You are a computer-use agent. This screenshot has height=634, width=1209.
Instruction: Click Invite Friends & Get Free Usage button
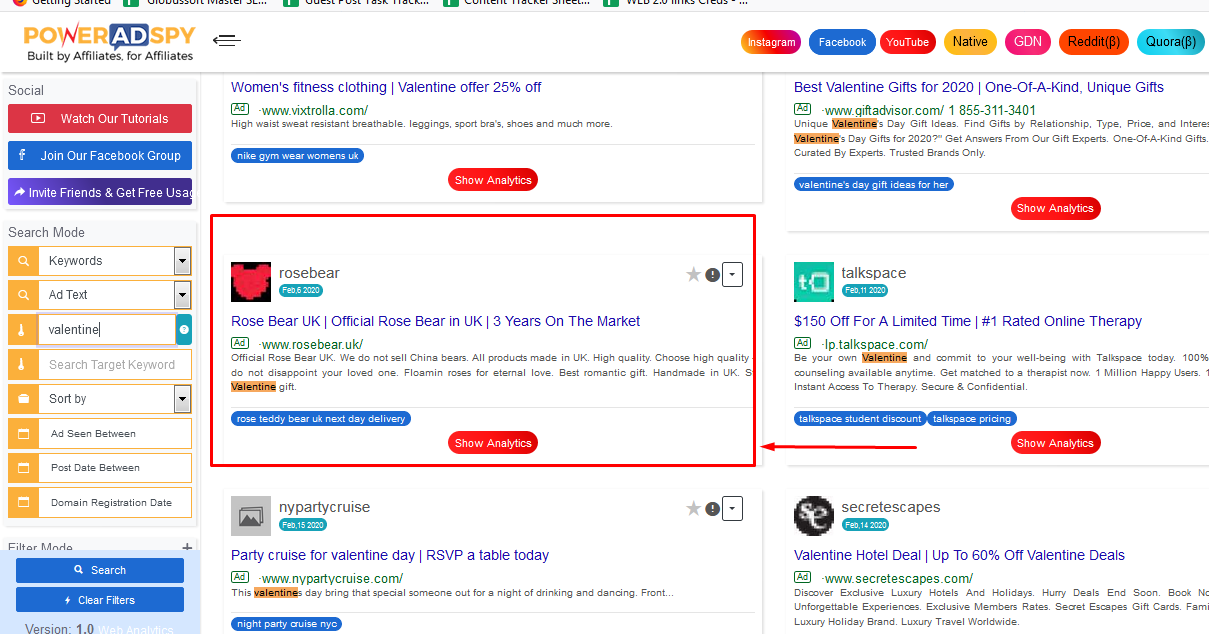(100, 192)
